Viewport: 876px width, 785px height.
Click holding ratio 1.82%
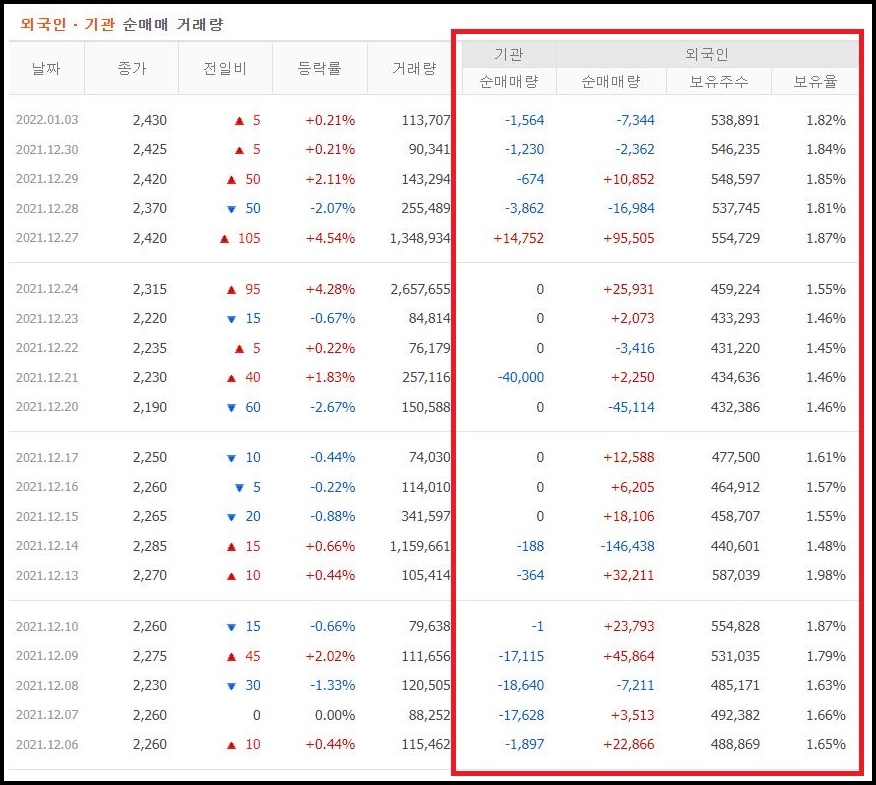pyautogui.click(x=825, y=120)
